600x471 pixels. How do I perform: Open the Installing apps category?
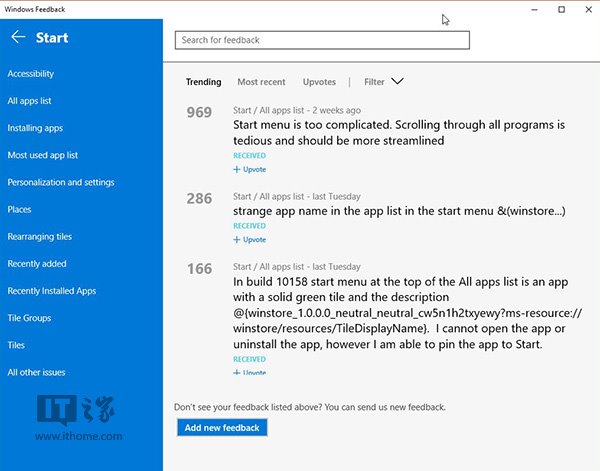coord(35,128)
